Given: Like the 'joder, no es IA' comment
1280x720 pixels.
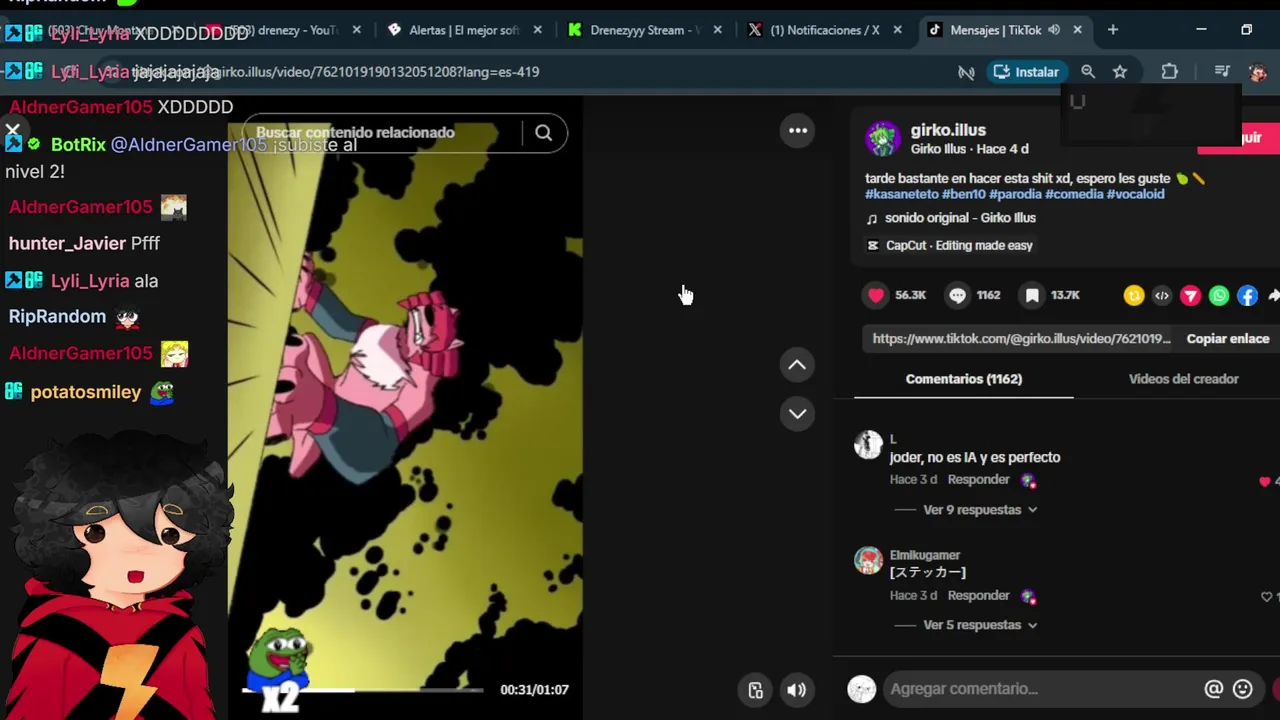Looking at the screenshot, I should 1266,481.
